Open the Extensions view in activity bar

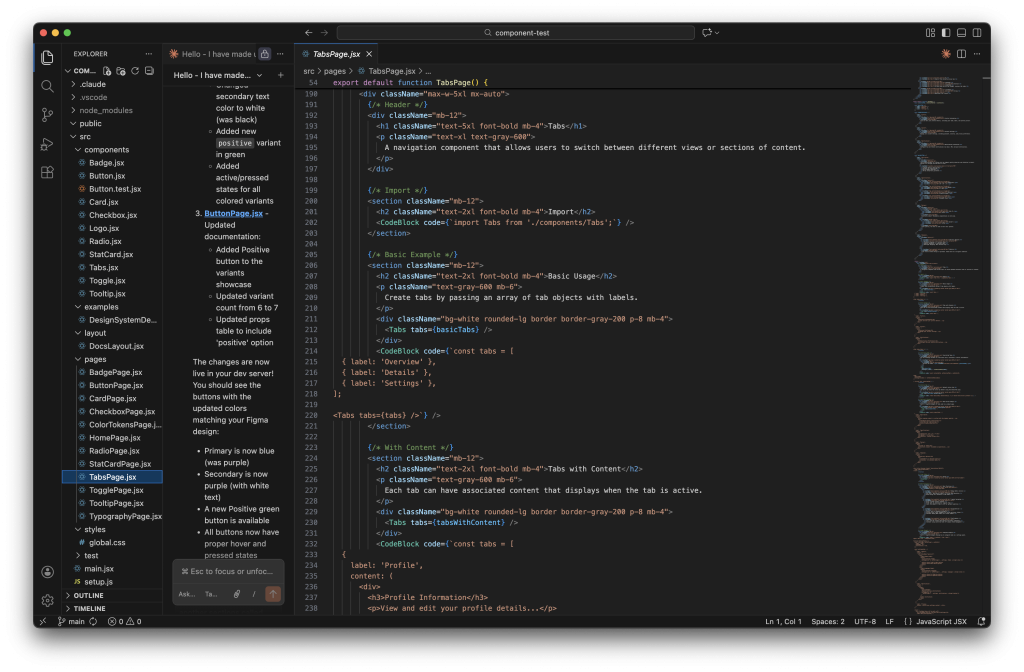[x=47, y=172]
